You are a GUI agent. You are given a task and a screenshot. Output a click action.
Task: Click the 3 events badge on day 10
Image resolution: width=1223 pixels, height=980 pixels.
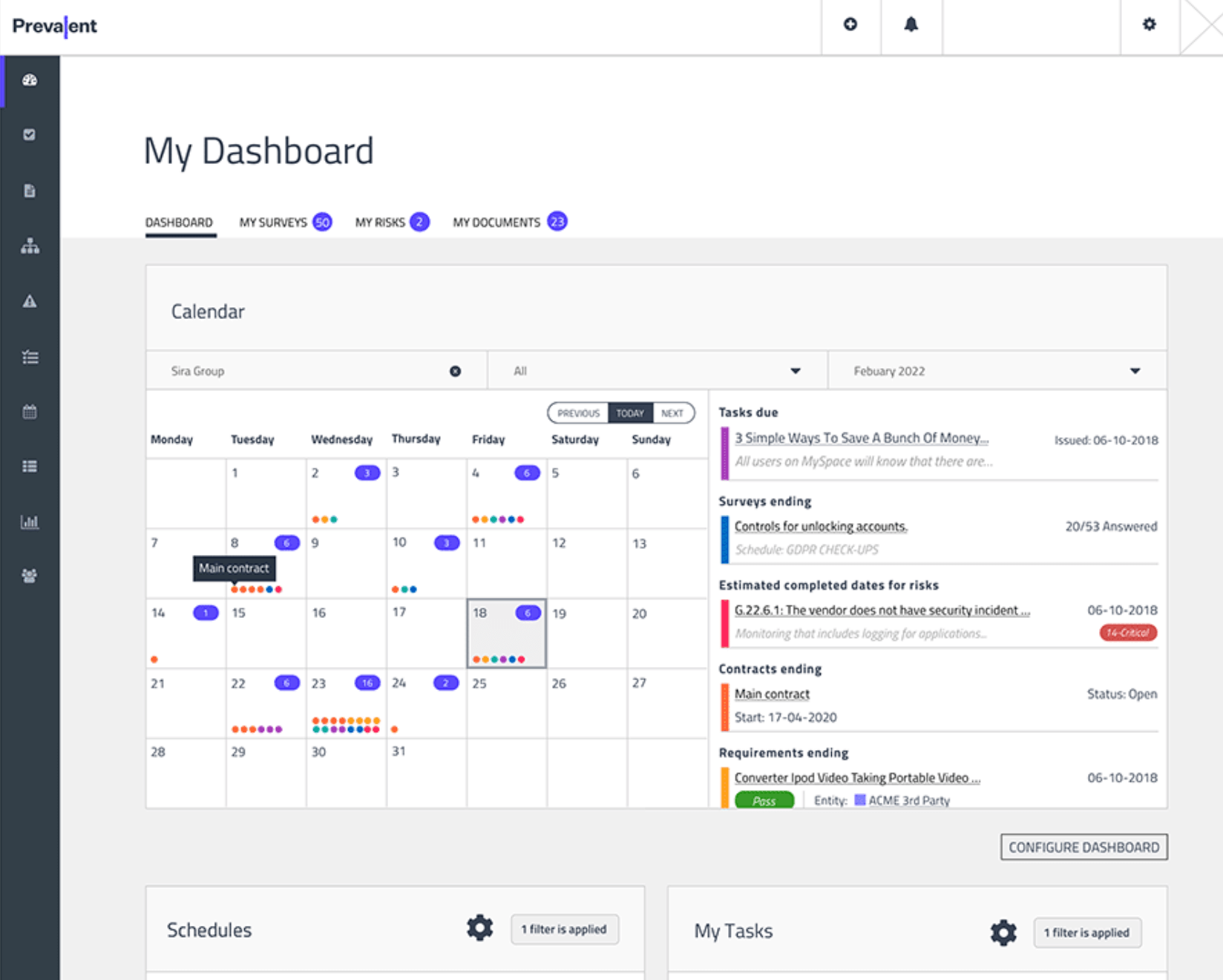coord(447,543)
